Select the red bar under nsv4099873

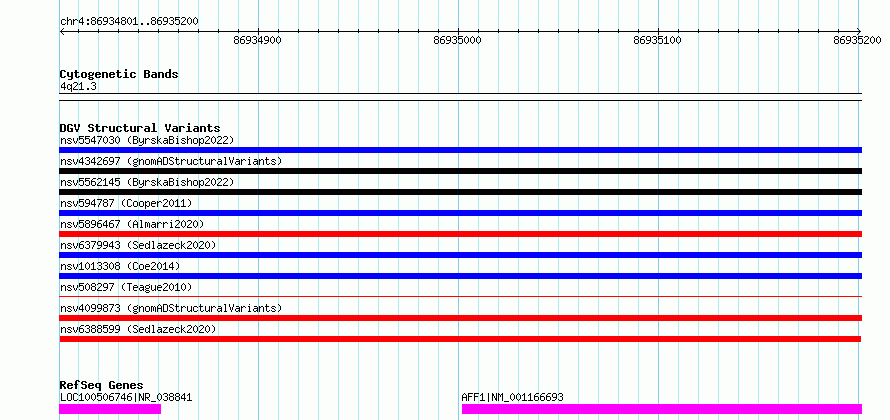[x=460, y=318]
